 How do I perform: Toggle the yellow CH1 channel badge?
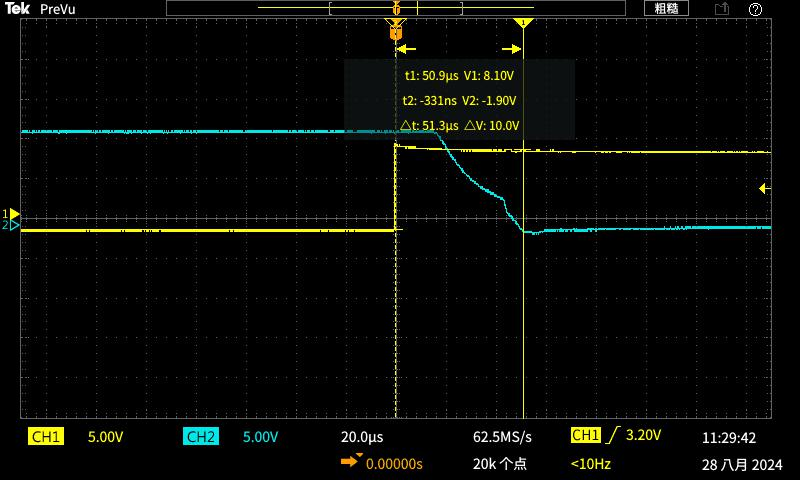coord(46,437)
